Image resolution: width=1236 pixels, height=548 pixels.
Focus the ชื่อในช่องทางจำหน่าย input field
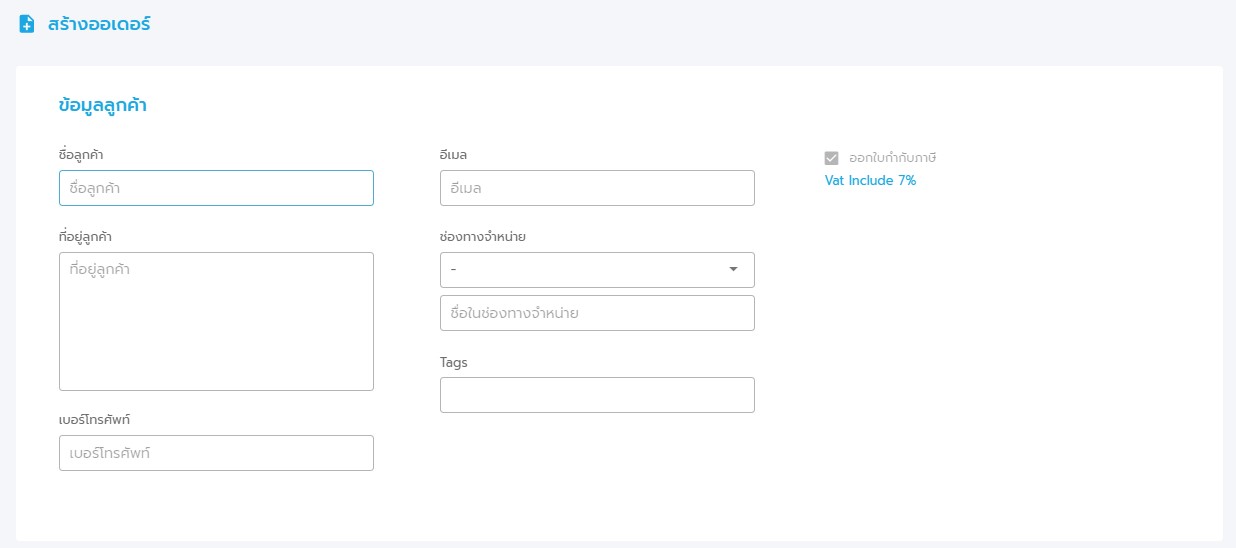click(x=597, y=313)
